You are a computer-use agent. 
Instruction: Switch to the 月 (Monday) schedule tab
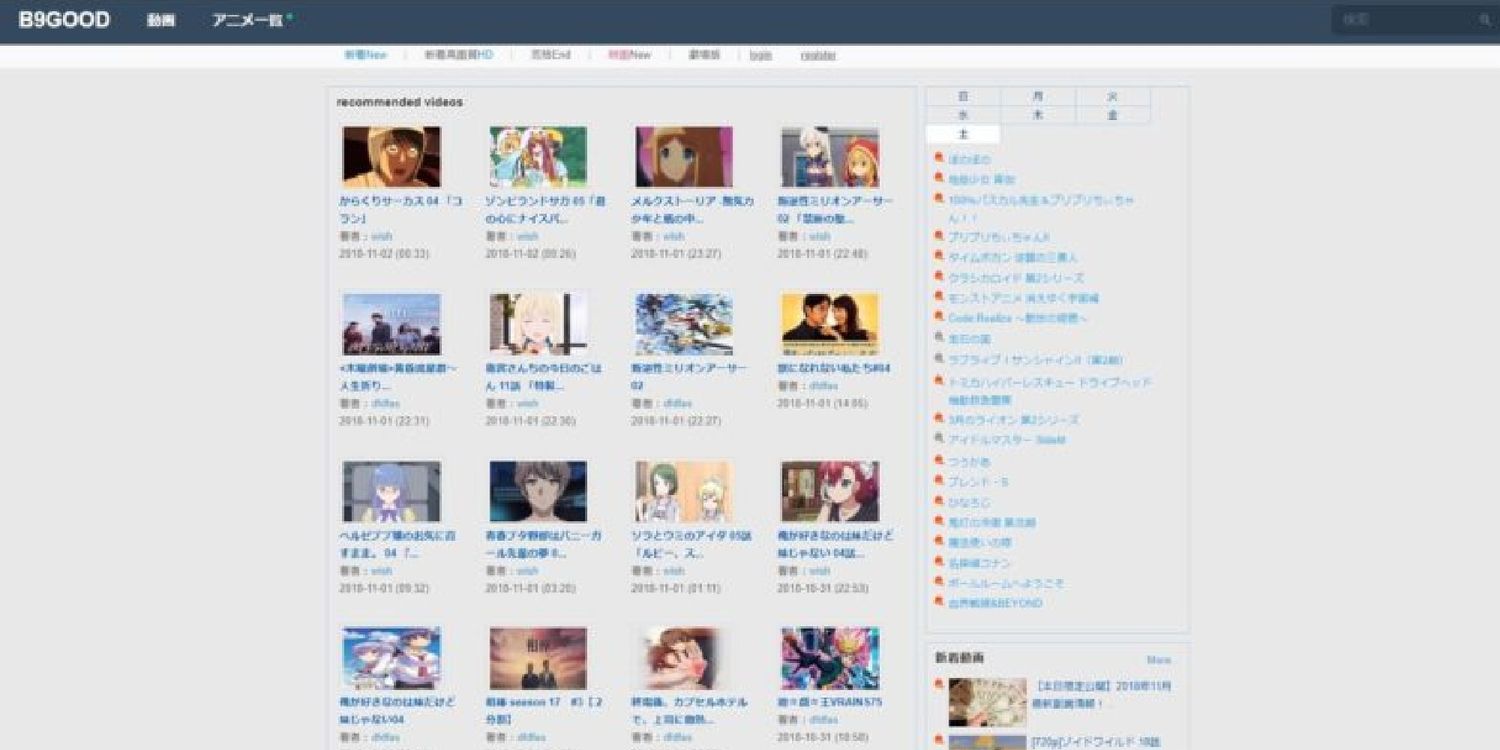pyautogui.click(x=1038, y=97)
